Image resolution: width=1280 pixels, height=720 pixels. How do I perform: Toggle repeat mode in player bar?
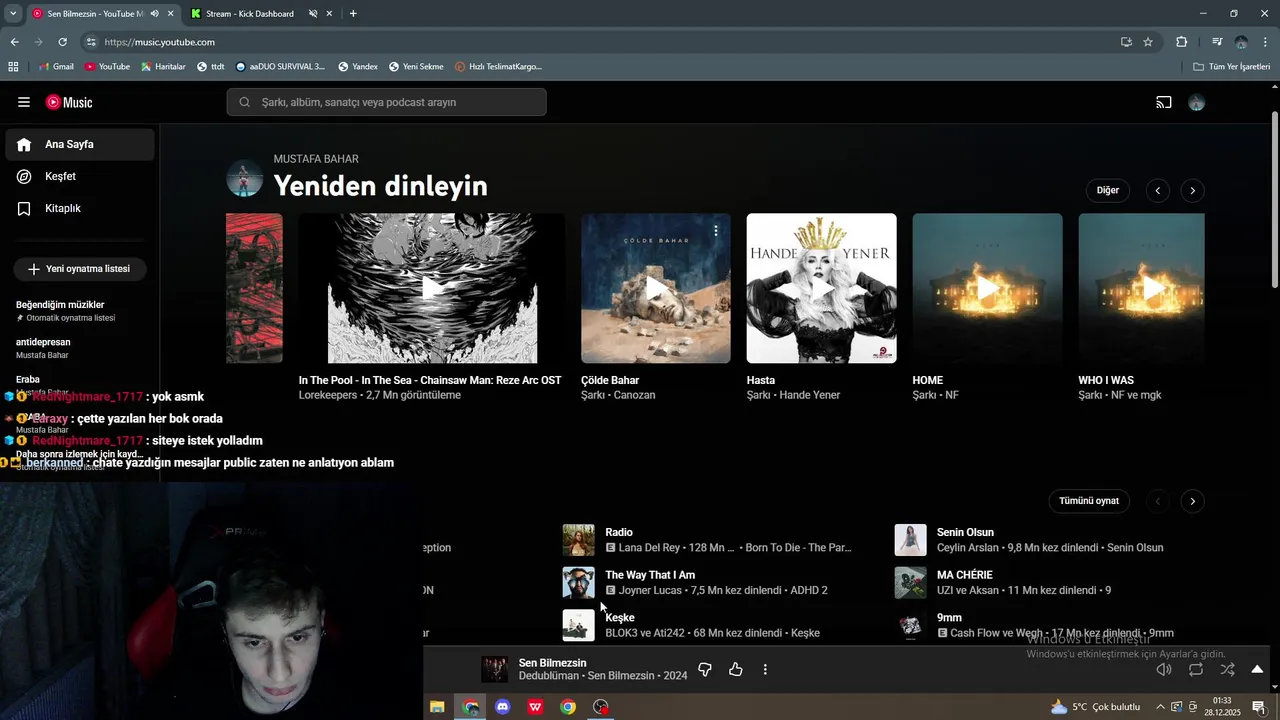pyautogui.click(x=1196, y=670)
